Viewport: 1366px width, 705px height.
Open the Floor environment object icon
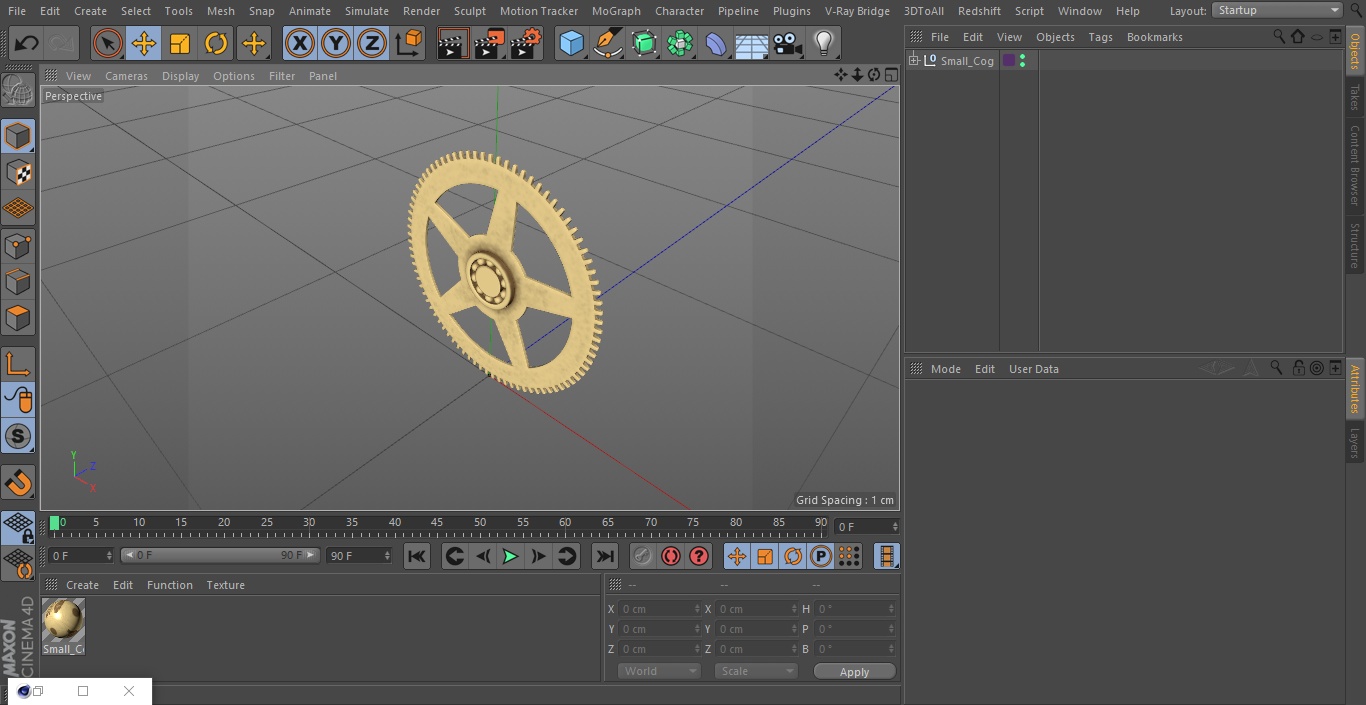[x=751, y=43]
